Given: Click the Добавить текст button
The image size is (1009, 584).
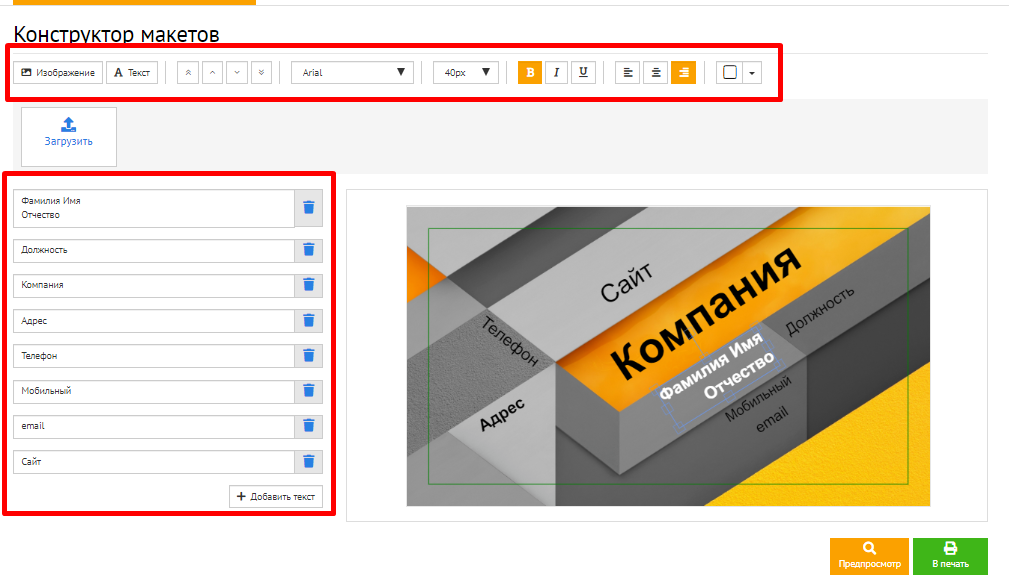Looking at the screenshot, I should 276,496.
